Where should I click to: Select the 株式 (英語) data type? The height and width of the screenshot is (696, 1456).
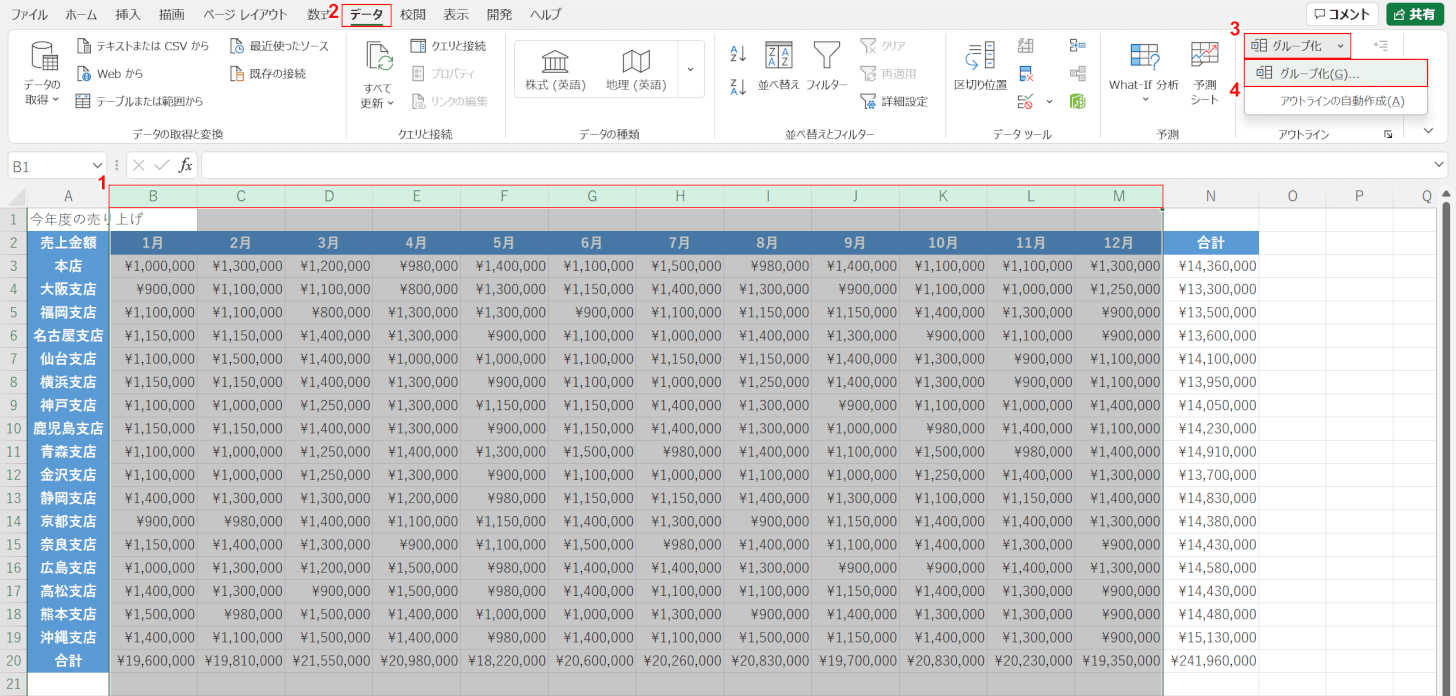pos(555,69)
